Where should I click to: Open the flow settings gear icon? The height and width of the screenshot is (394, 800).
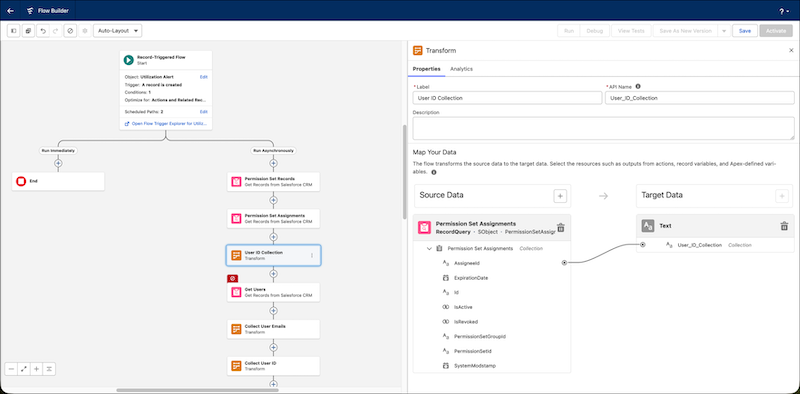coord(85,31)
